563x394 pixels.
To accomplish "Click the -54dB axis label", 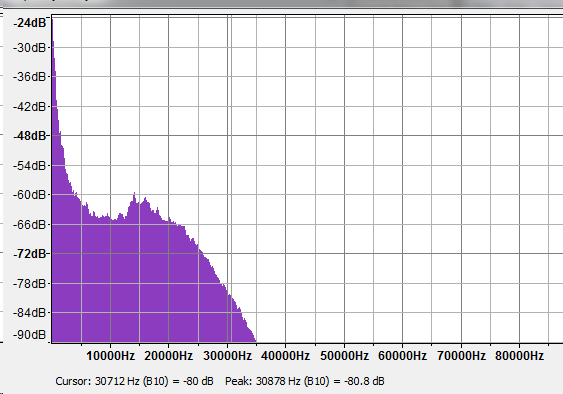I will coord(30,166).
